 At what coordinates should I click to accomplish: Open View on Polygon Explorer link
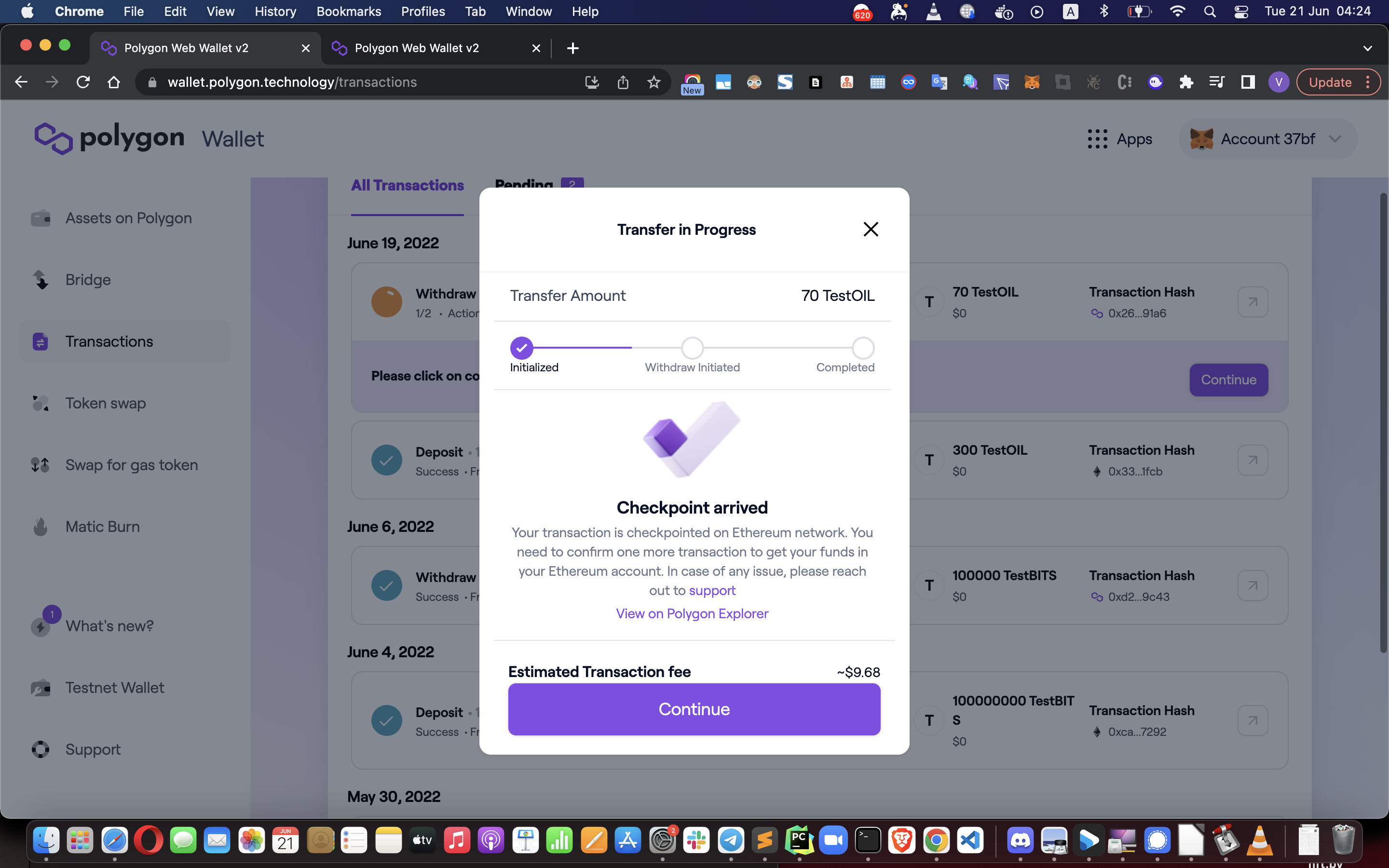click(692, 613)
